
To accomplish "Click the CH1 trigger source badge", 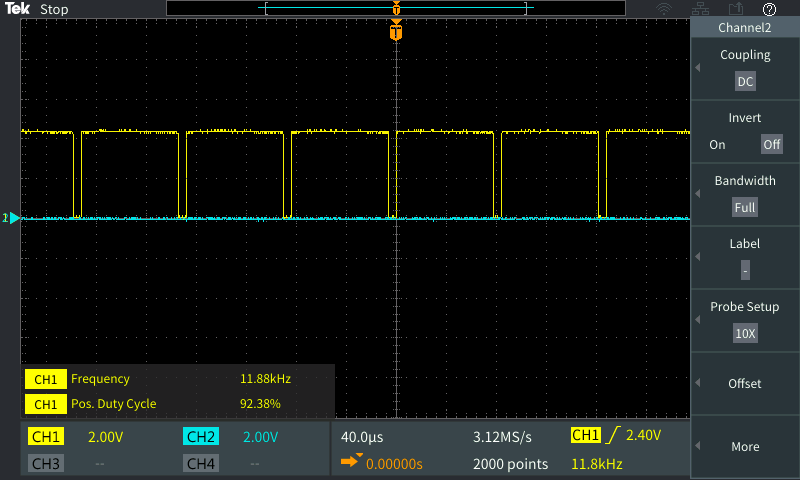I will (586, 435).
